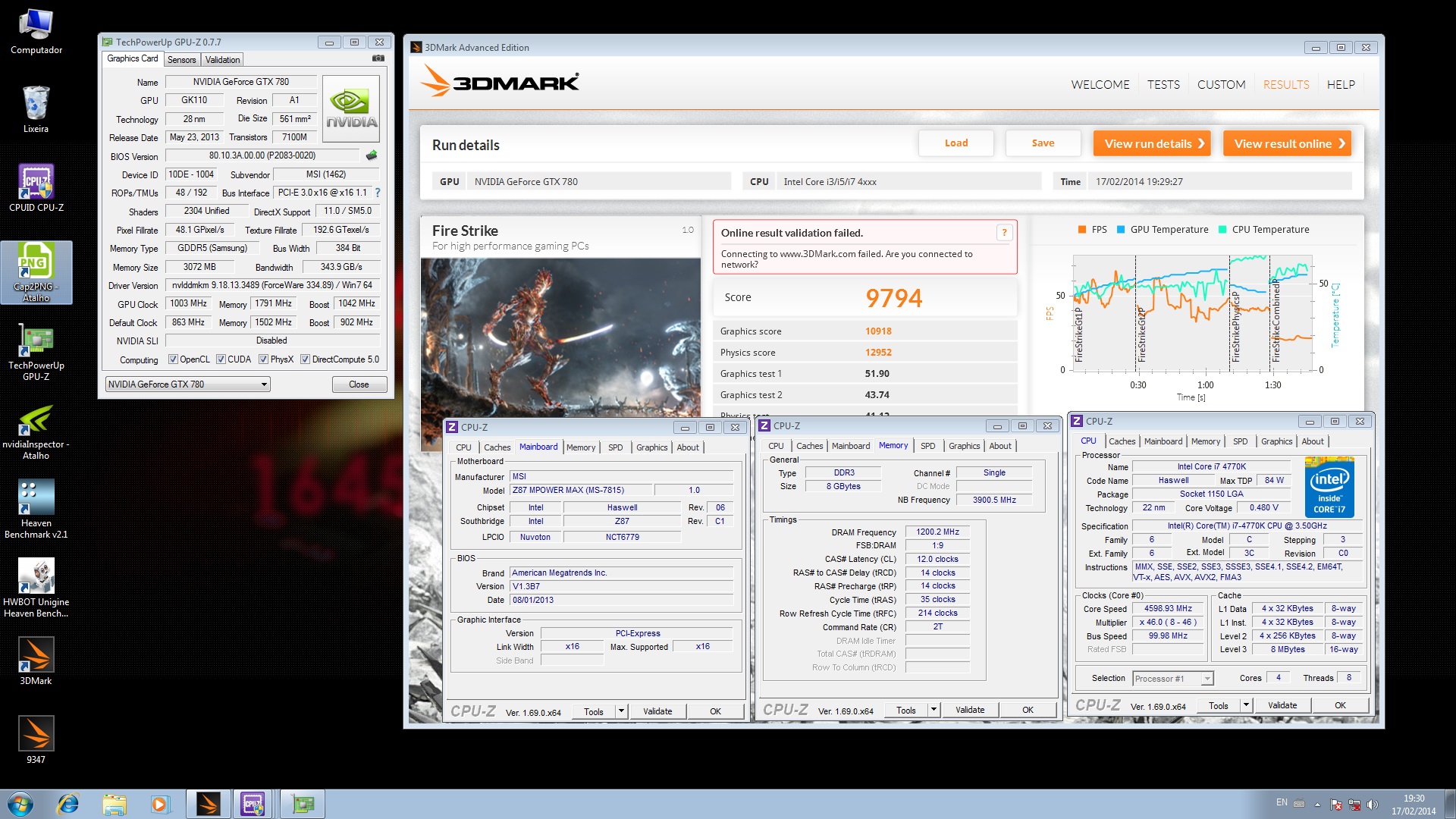Click Validate in Mainboard CPU-Z window

tap(657, 711)
